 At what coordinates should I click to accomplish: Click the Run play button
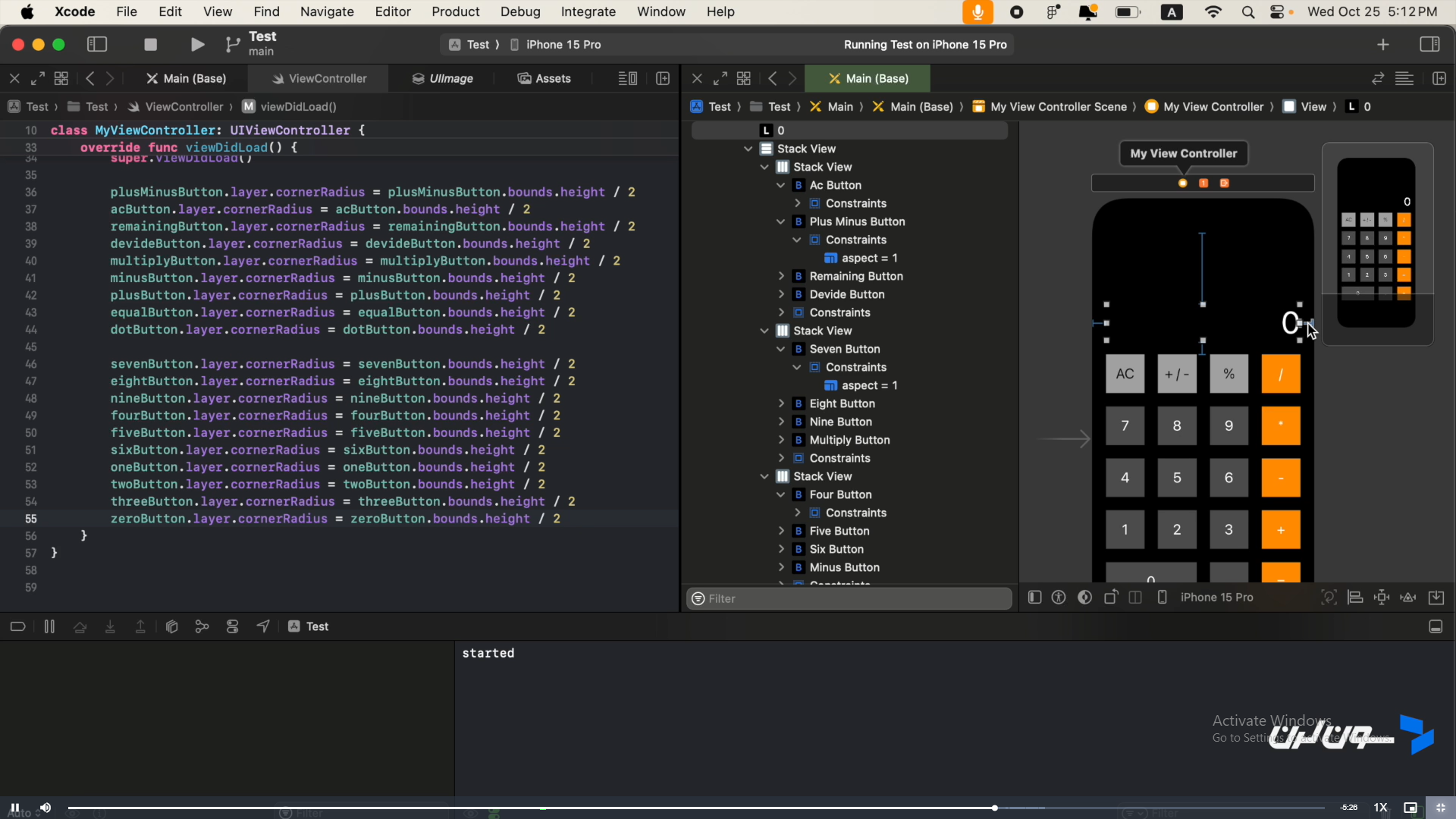click(197, 45)
